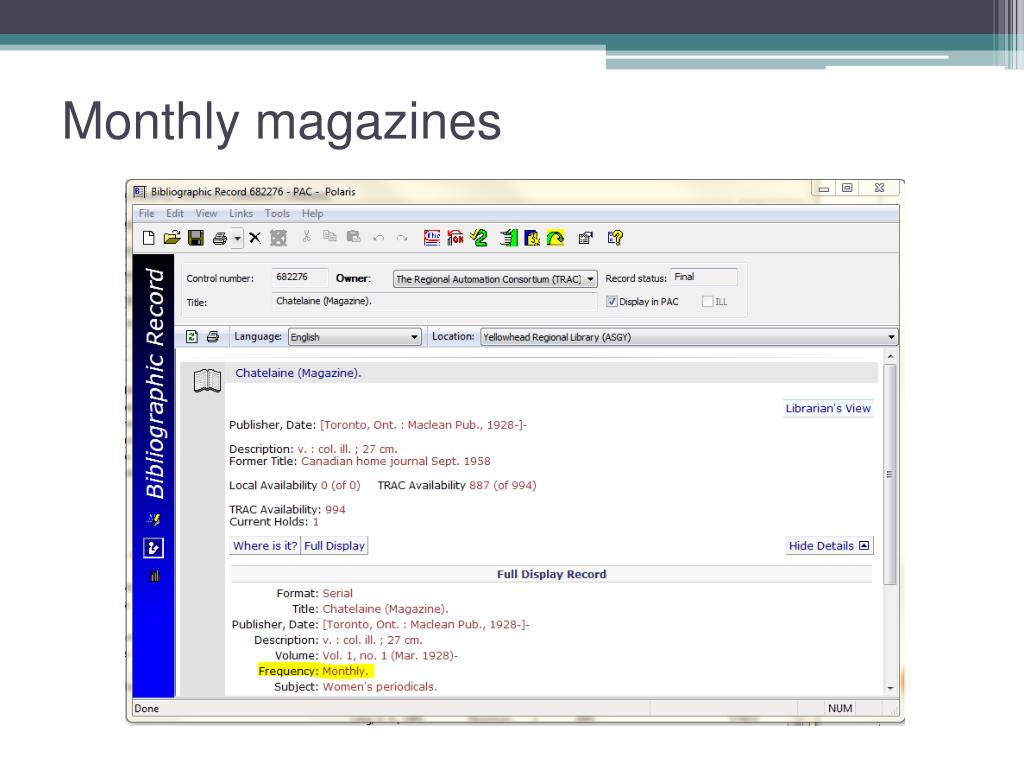The width and height of the screenshot is (1024, 768).
Task: Click the green checkmark 2 toolbar icon
Action: point(479,238)
